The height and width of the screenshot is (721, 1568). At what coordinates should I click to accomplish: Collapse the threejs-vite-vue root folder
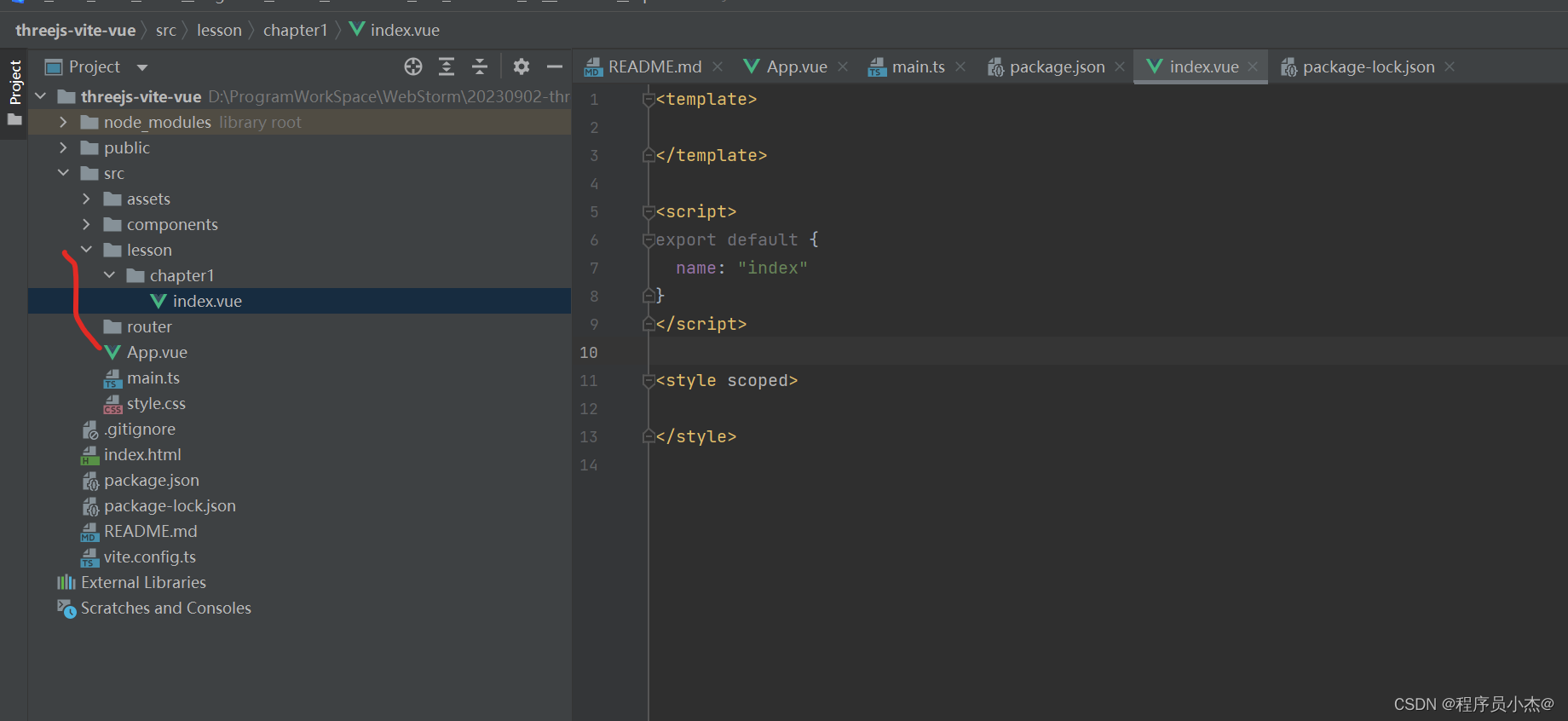[40, 96]
